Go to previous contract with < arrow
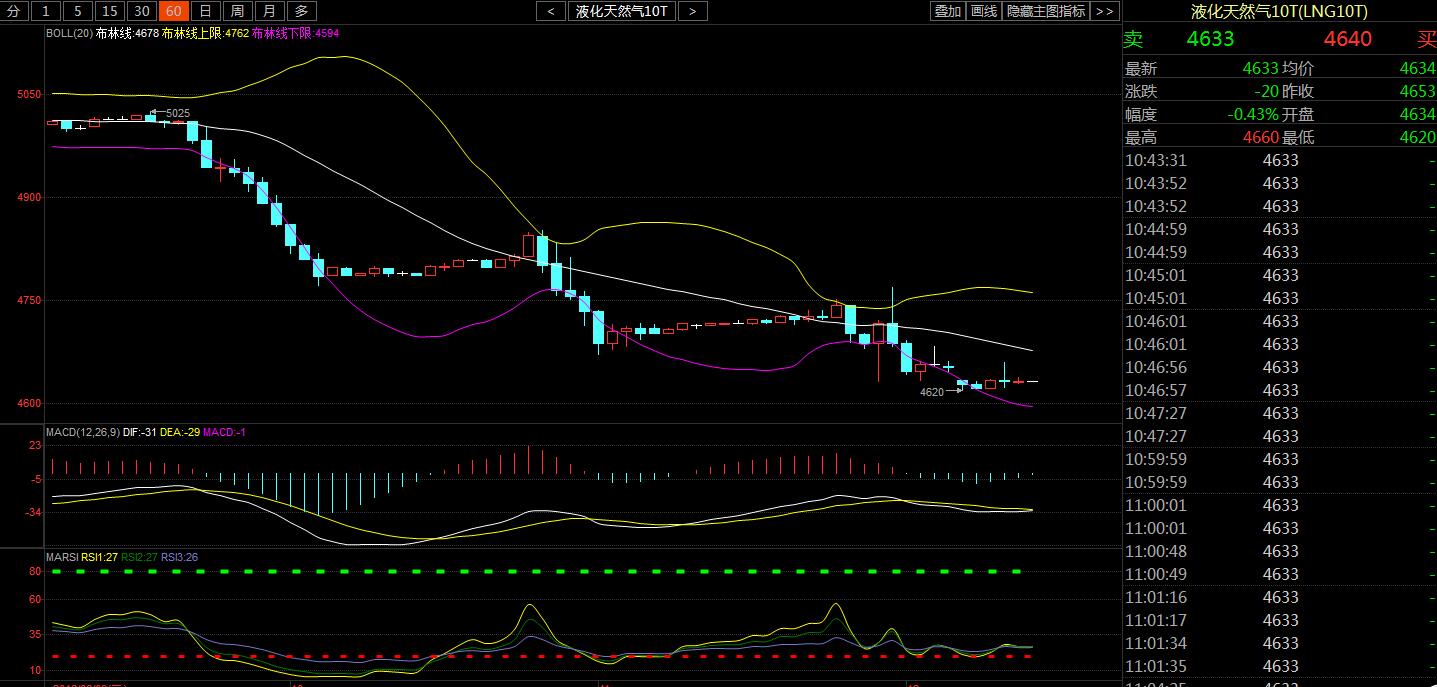This screenshot has width=1437, height=687. tap(551, 11)
